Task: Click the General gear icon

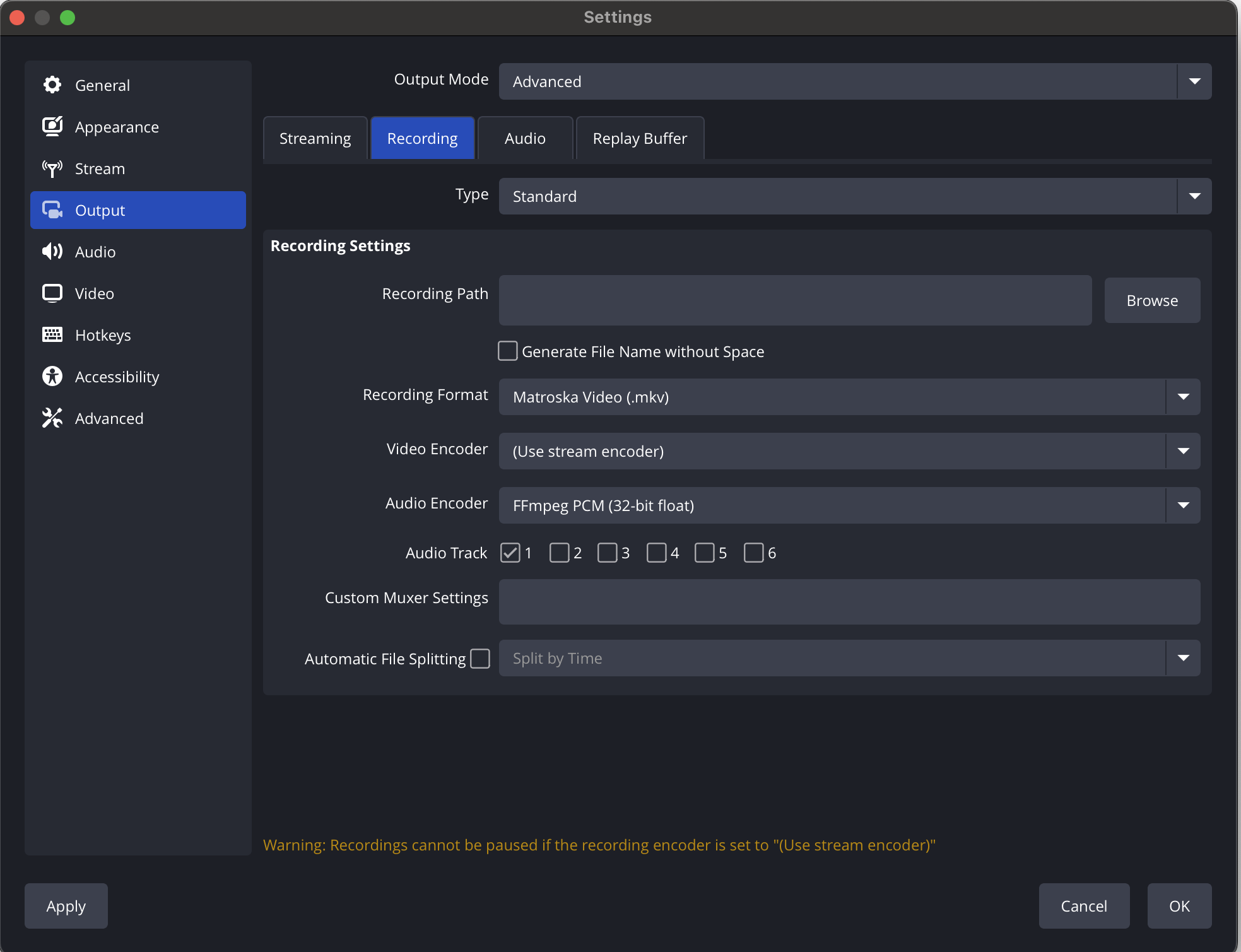Action: point(52,85)
